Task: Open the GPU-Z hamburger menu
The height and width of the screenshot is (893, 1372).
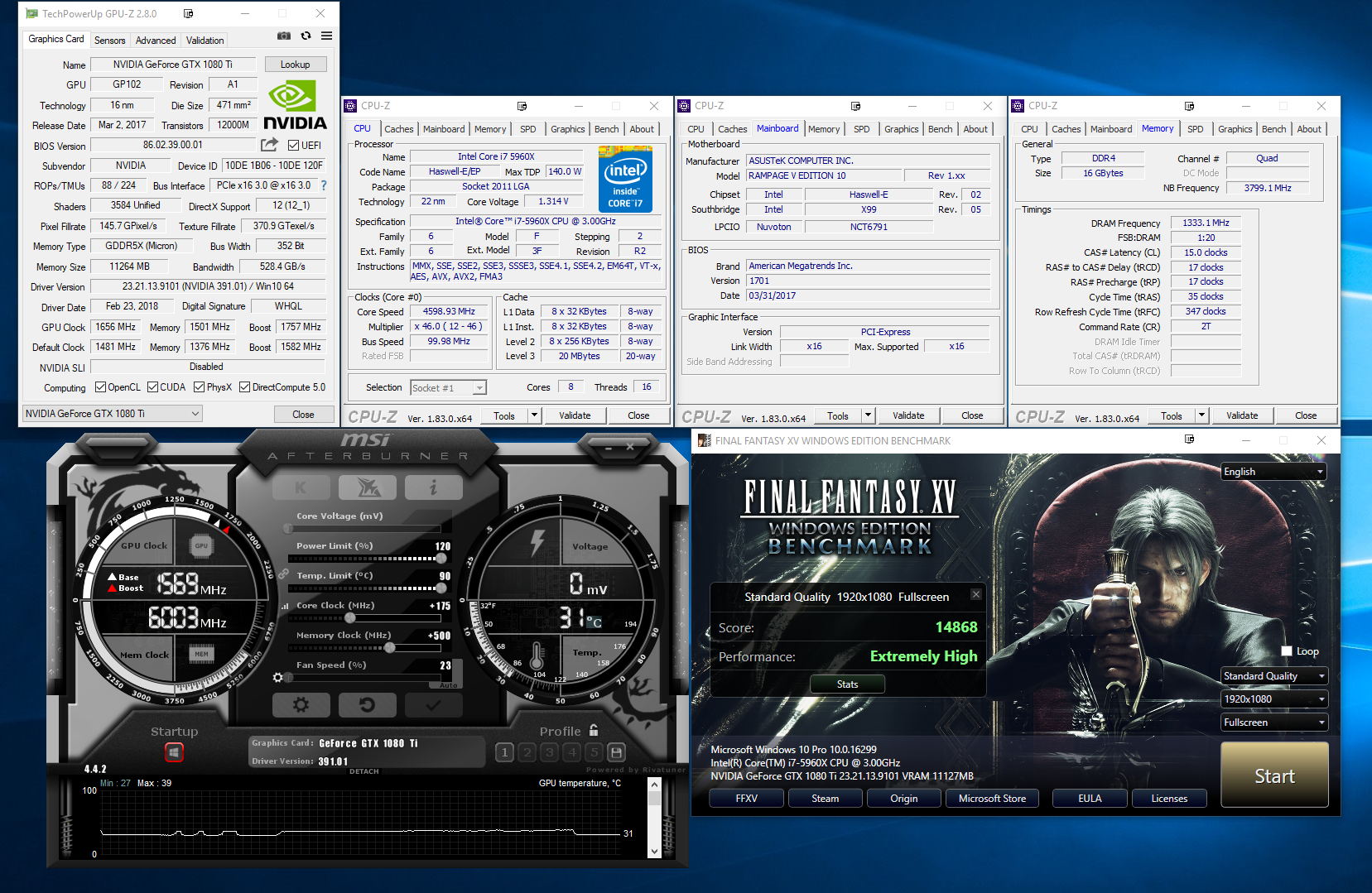Action: pyautogui.click(x=327, y=36)
